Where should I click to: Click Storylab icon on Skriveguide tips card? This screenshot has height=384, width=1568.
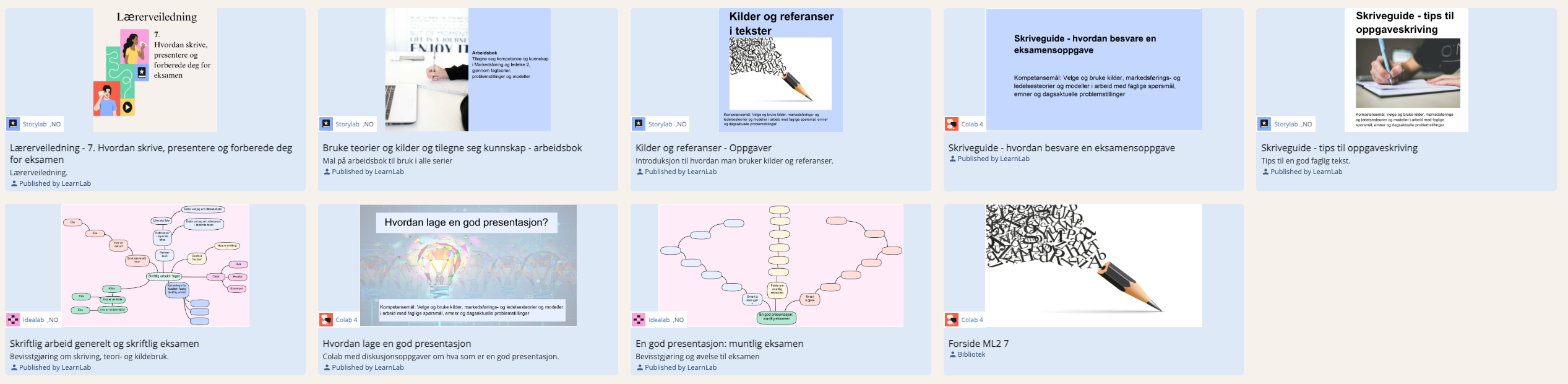point(1265,124)
